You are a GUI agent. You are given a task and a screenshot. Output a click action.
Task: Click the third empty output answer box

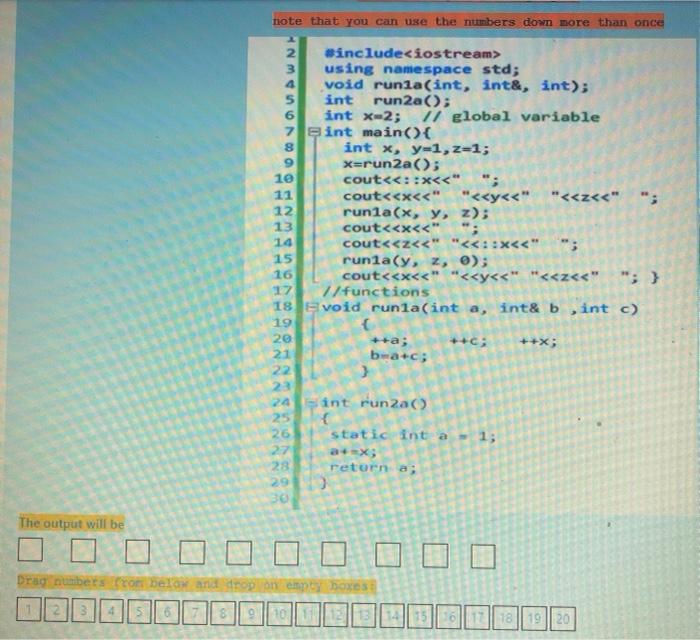(x=137, y=551)
